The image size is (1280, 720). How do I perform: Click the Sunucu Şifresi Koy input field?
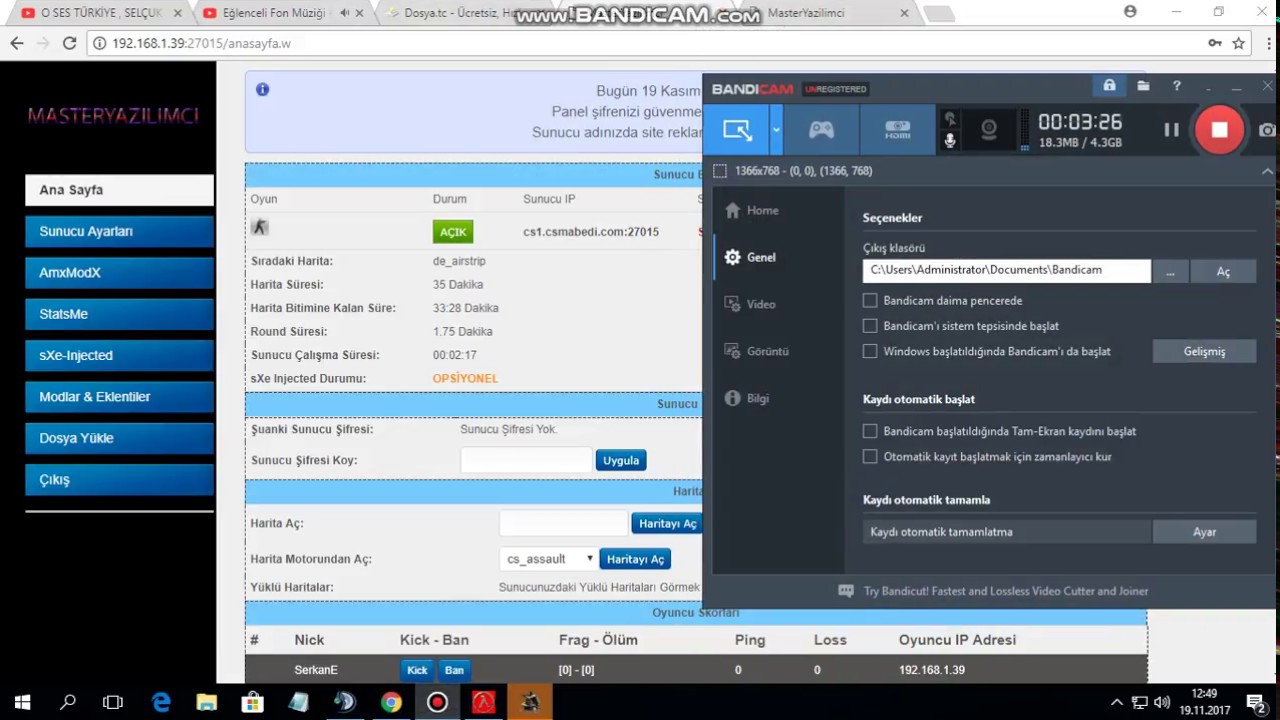(x=526, y=460)
